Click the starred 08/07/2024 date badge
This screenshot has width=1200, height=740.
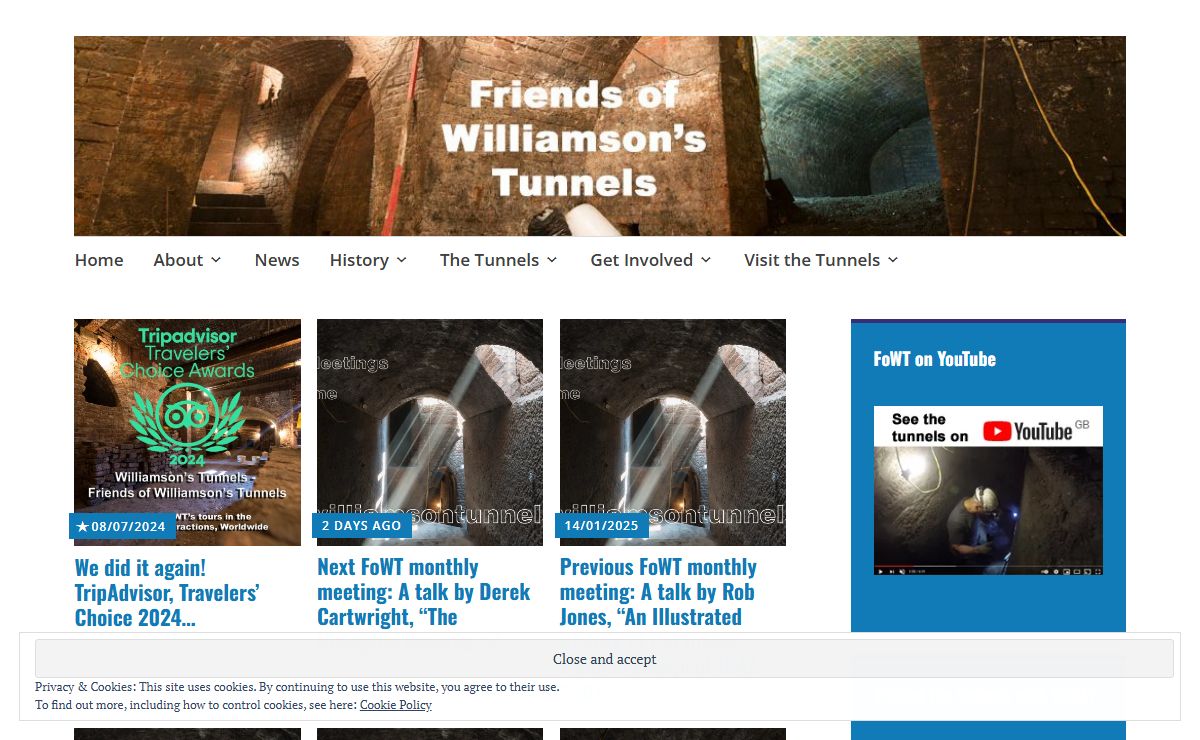coord(122,526)
